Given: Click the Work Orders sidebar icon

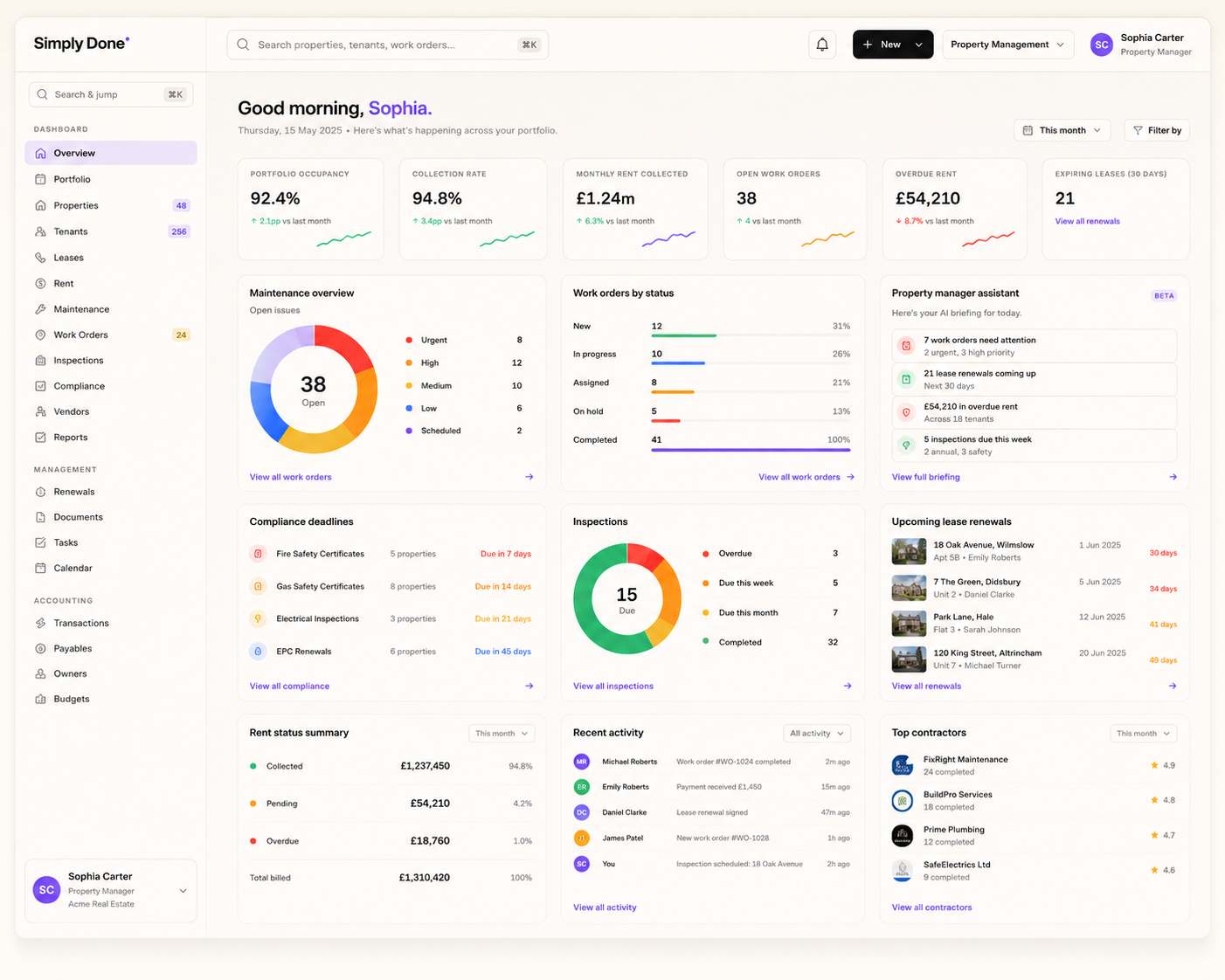Looking at the screenshot, I should (40, 335).
